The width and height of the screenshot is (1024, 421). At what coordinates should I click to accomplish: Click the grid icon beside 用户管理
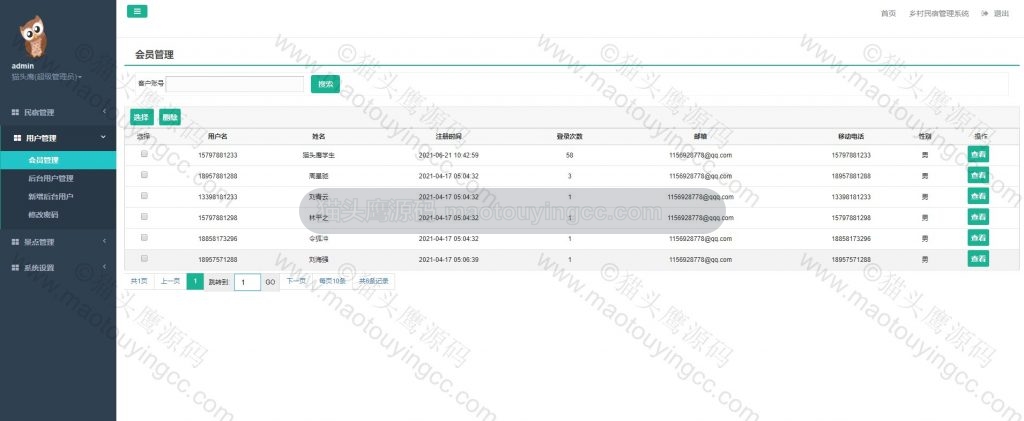[18, 138]
